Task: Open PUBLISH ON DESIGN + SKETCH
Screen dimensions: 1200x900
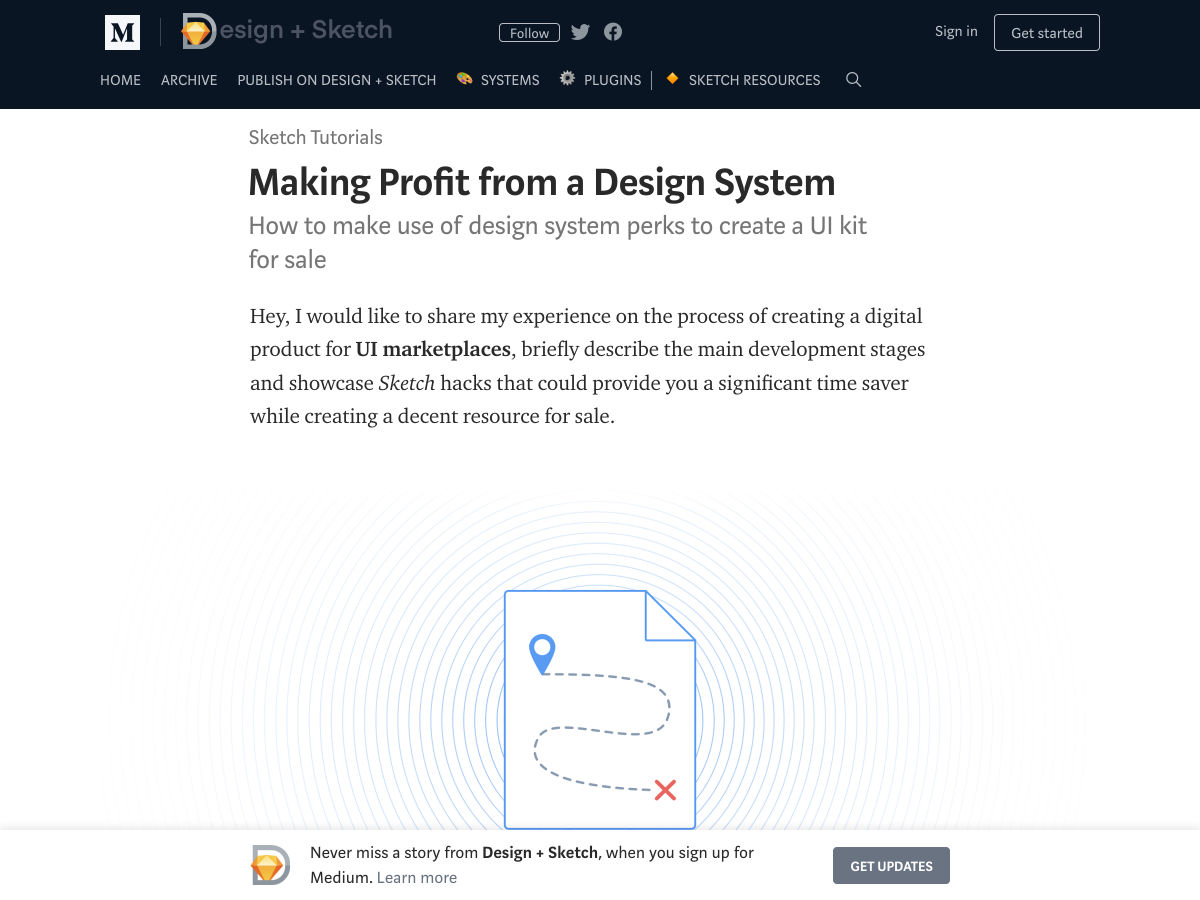Action: click(337, 80)
